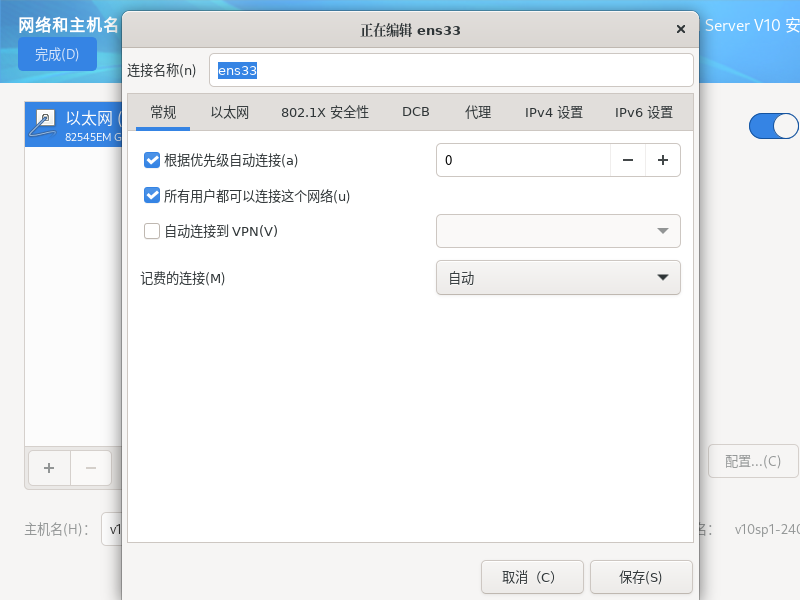Click the increment plus on the priority stepper
Image resolution: width=800 pixels, height=600 pixels.
click(x=663, y=159)
